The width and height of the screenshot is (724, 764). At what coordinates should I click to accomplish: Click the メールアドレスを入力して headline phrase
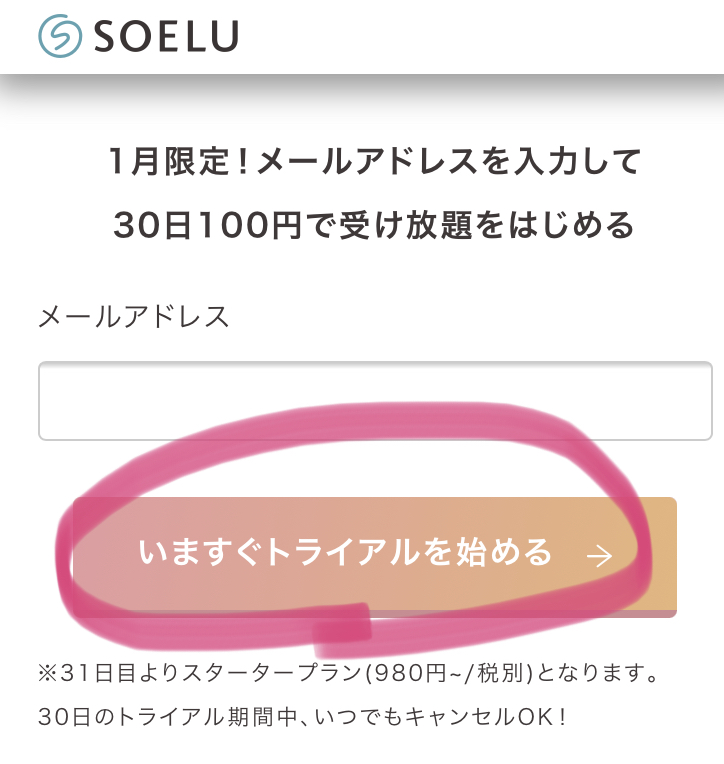coord(449,162)
